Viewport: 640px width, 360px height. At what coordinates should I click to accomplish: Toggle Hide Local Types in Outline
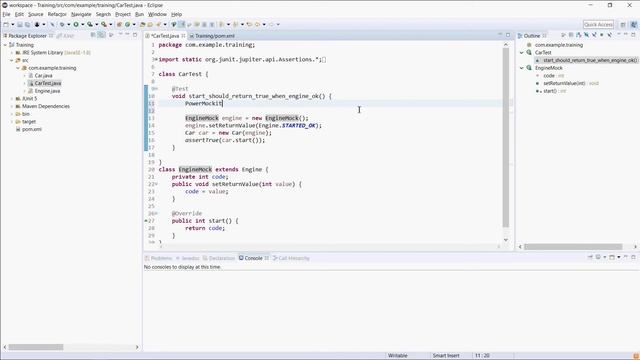(610, 36)
